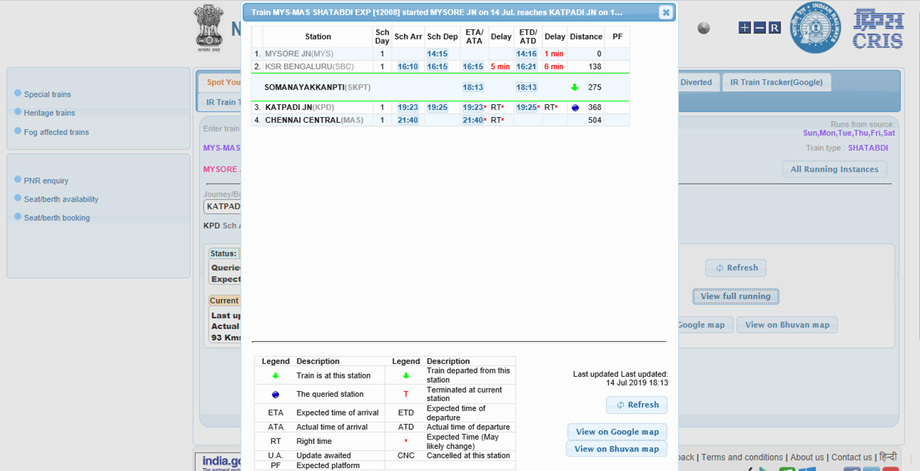Increase font size with the plus icon
Screen dimensions: 920x471
(745, 28)
